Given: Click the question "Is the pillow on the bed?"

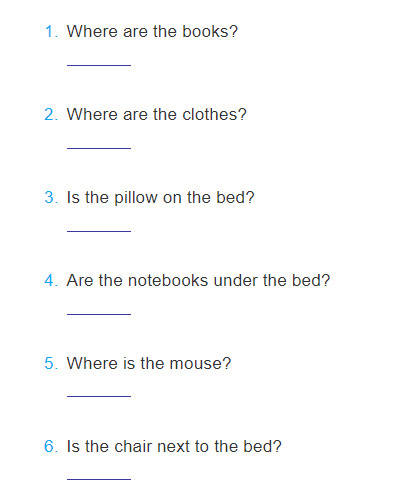Looking at the screenshot, I should (161, 197).
